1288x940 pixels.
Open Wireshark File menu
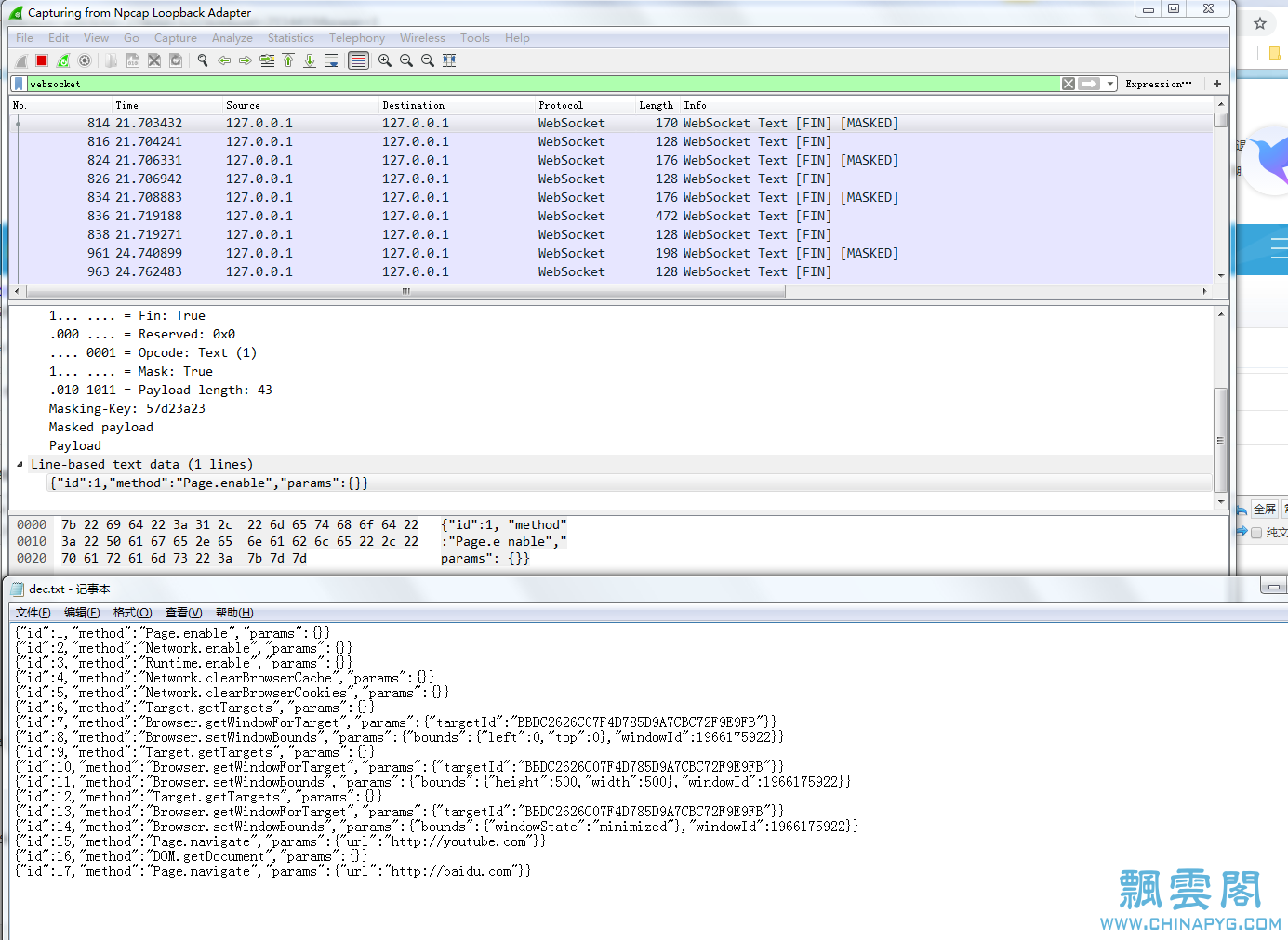[24, 38]
